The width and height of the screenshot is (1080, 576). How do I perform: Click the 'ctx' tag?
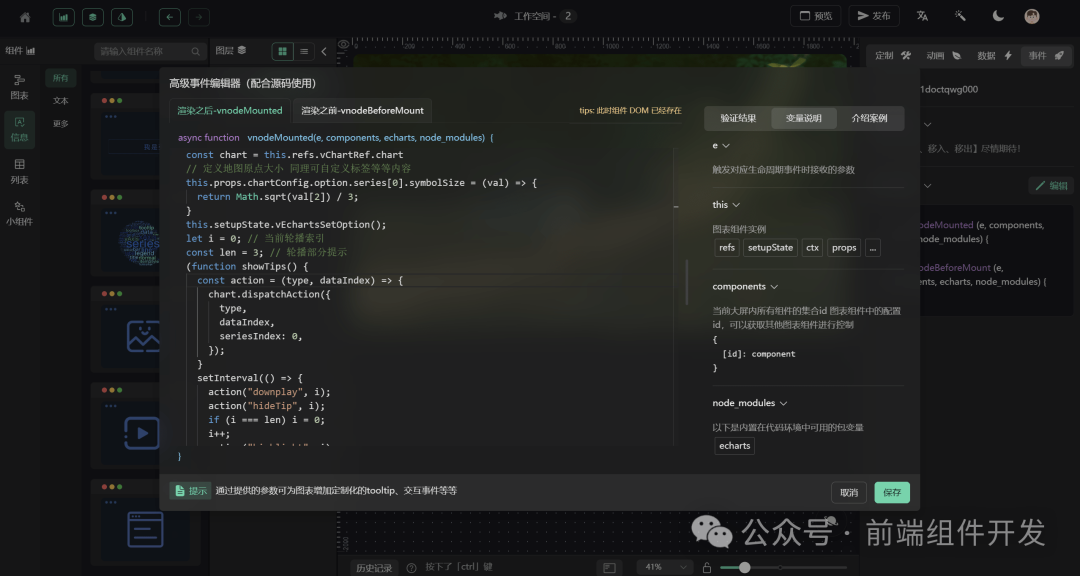point(813,248)
